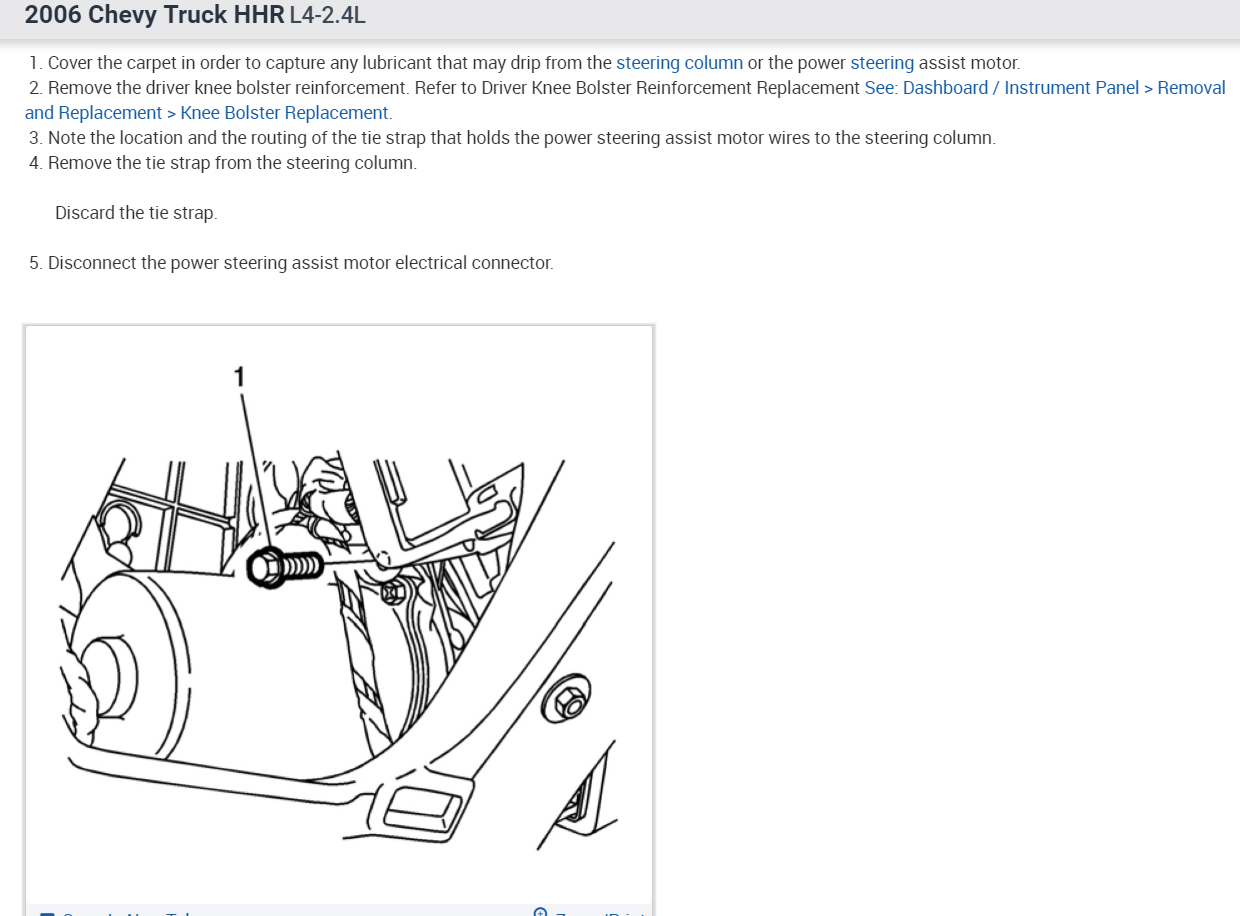Viewport: 1240px width, 916px height.
Task: Open the 'See: Dashboard / Instrument Panel > Removal' link
Action: (1045, 88)
